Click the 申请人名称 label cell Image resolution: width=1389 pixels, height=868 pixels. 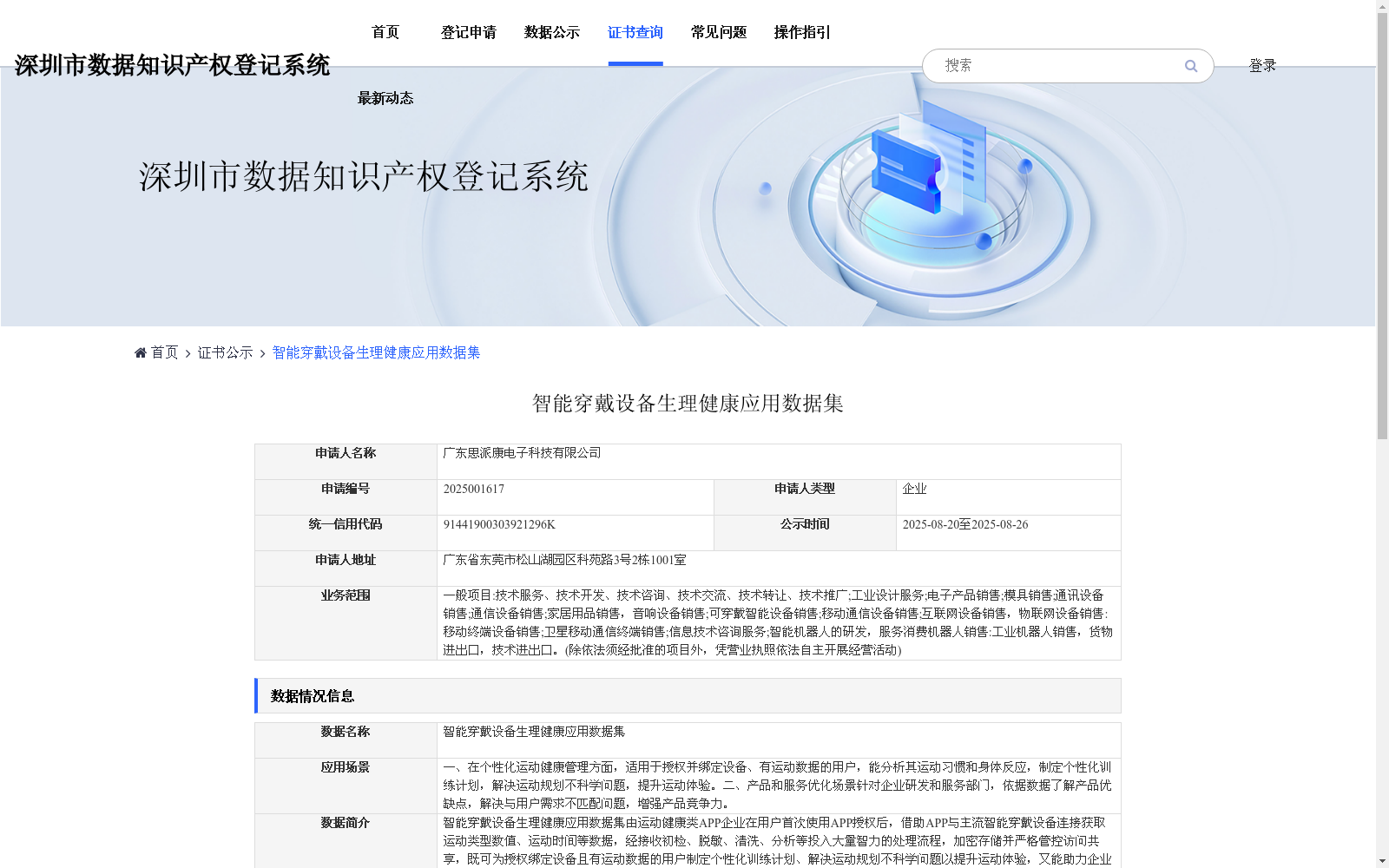coord(346,462)
